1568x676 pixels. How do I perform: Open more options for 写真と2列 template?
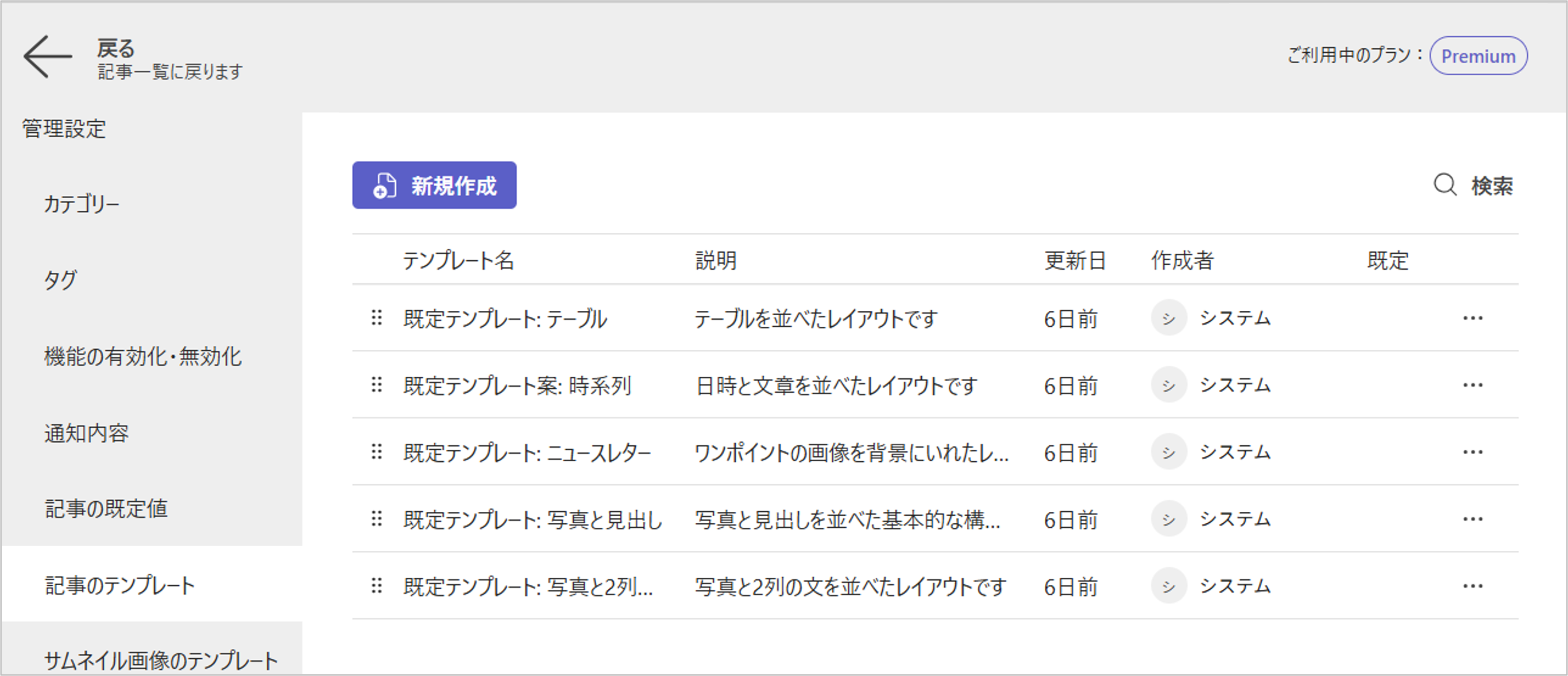pyautogui.click(x=1472, y=586)
